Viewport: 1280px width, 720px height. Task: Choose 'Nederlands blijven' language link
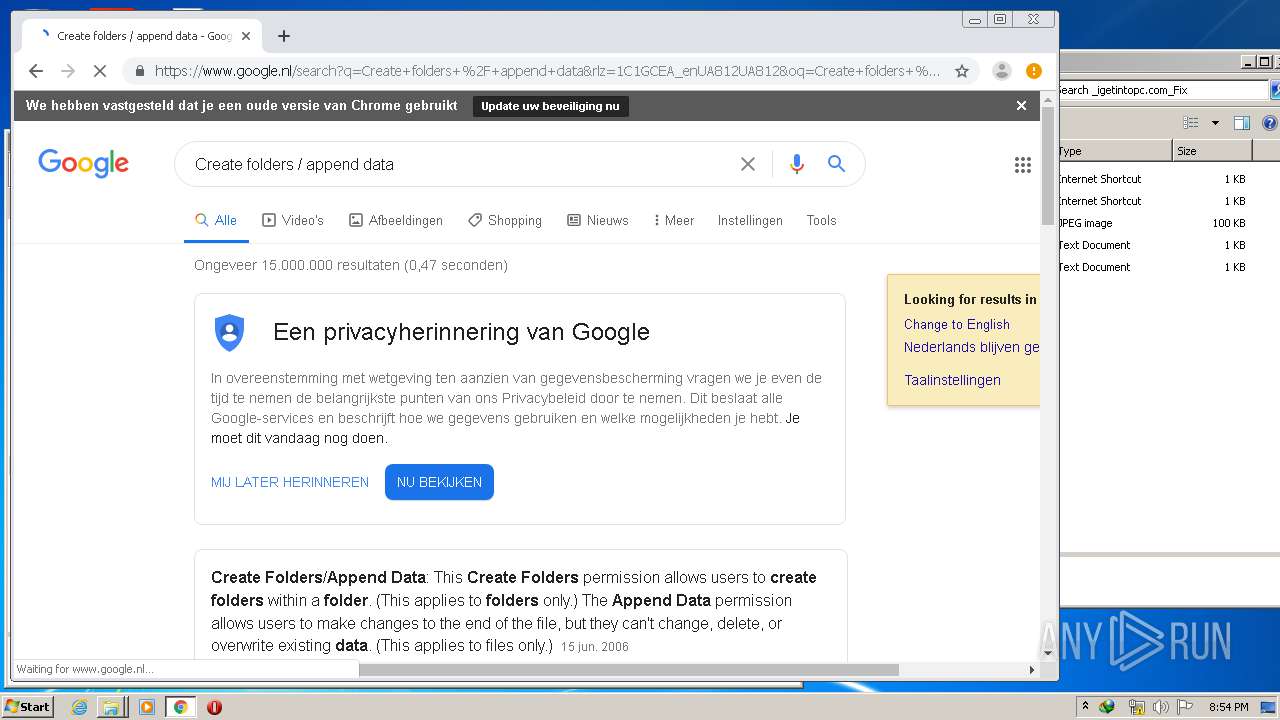point(972,347)
